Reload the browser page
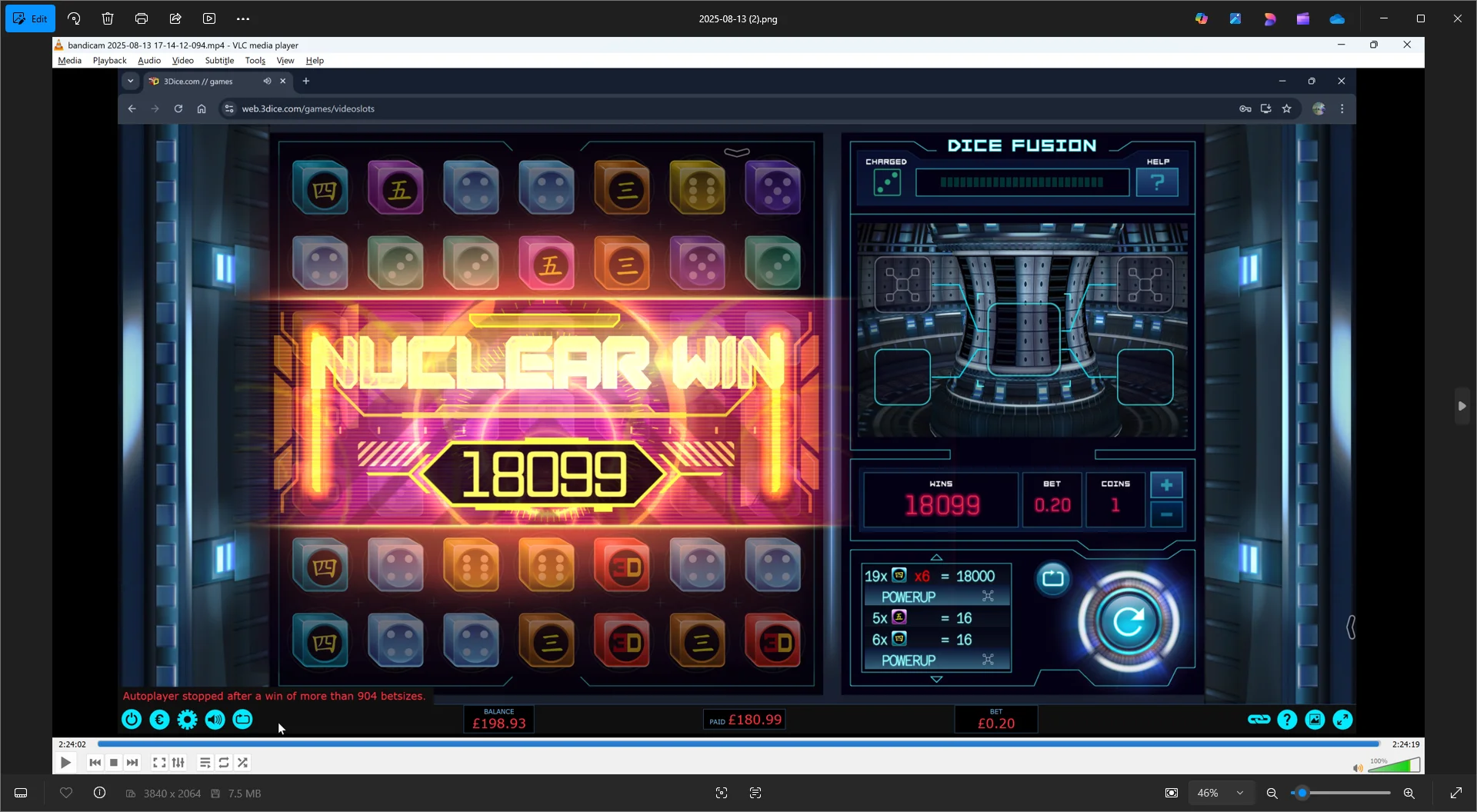 [178, 108]
